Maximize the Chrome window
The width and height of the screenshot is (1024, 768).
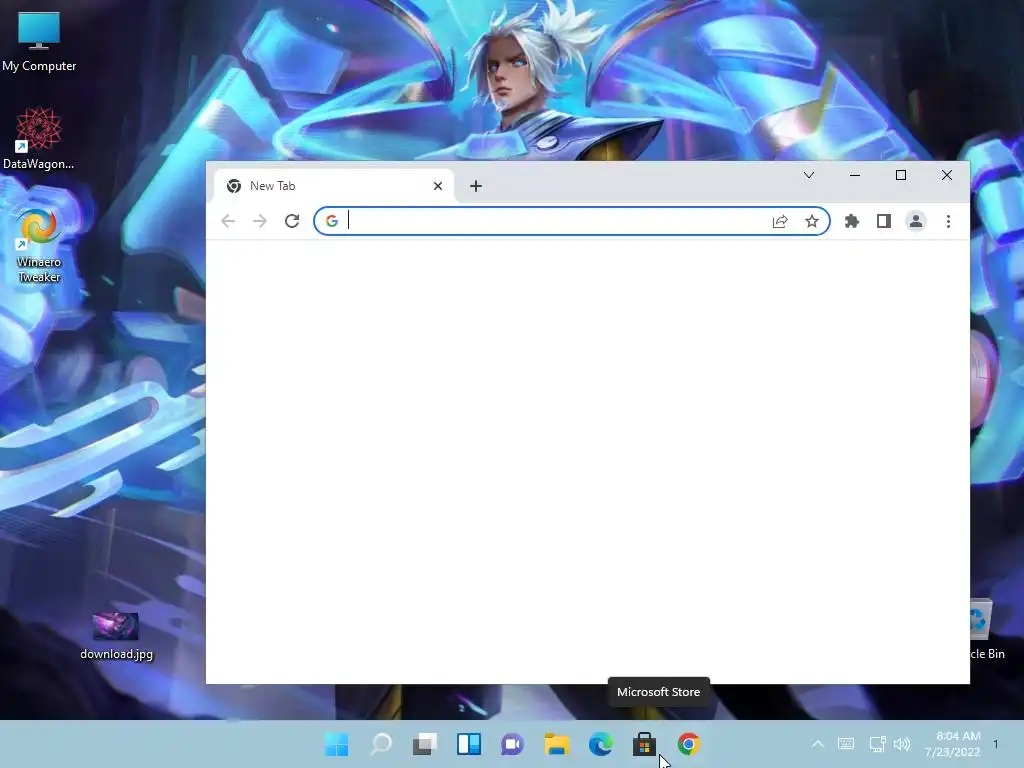point(901,175)
